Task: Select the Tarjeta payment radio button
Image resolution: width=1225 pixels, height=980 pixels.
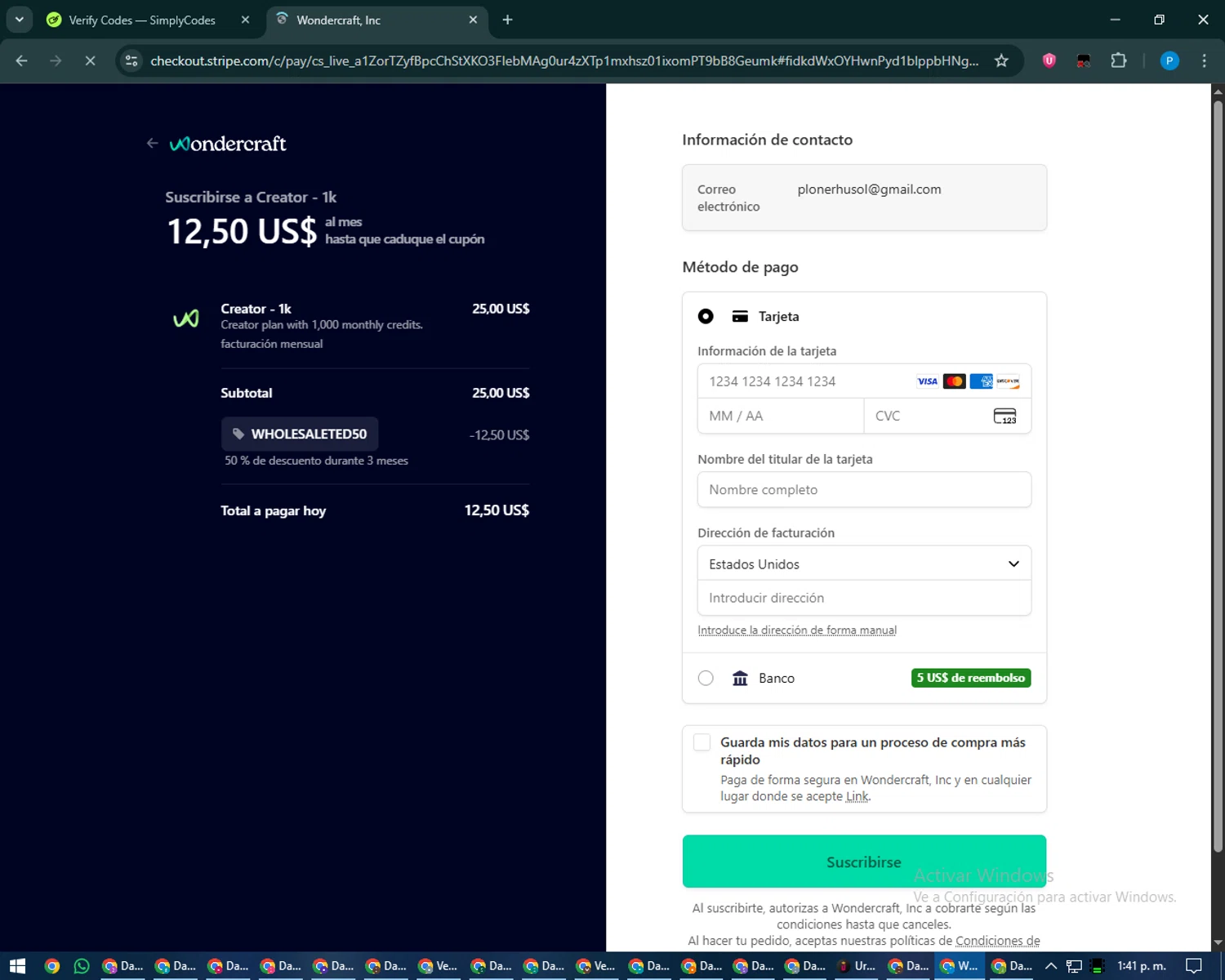Action: point(706,316)
